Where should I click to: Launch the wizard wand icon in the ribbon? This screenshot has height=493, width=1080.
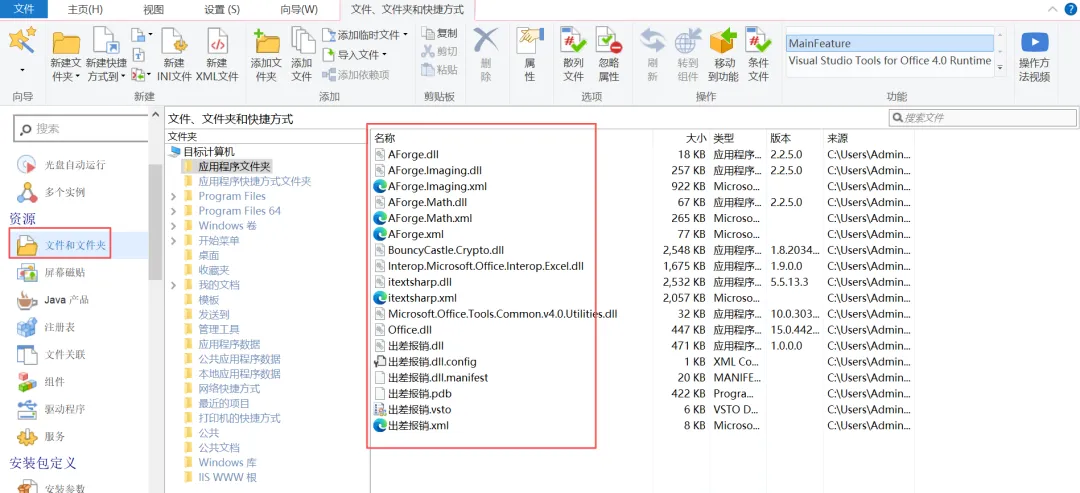(22, 41)
